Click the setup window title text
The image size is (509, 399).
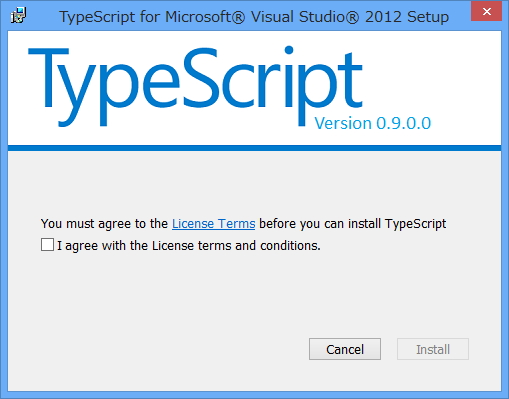click(254, 17)
